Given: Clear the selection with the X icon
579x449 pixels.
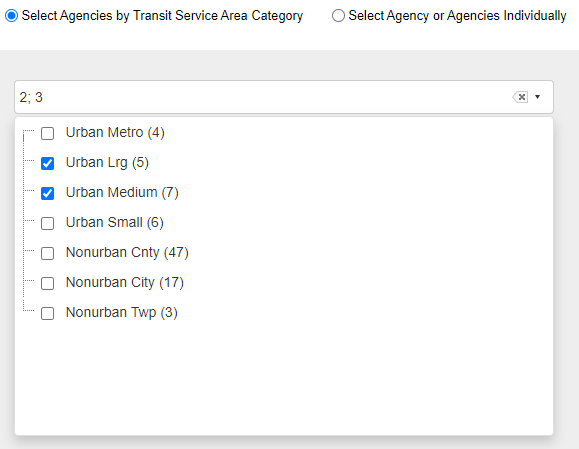Looking at the screenshot, I should coord(520,97).
